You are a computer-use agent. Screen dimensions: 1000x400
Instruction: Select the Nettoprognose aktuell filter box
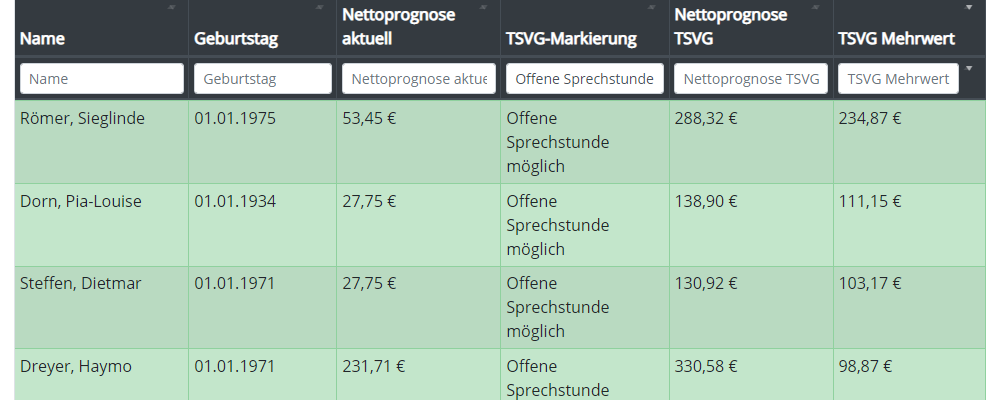coord(419,79)
